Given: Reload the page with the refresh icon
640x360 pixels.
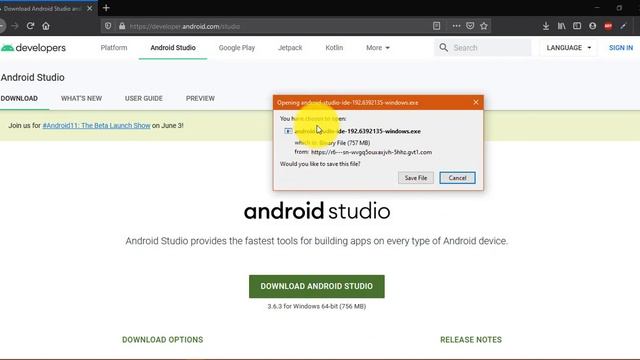Looking at the screenshot, I should click(30, 26).
